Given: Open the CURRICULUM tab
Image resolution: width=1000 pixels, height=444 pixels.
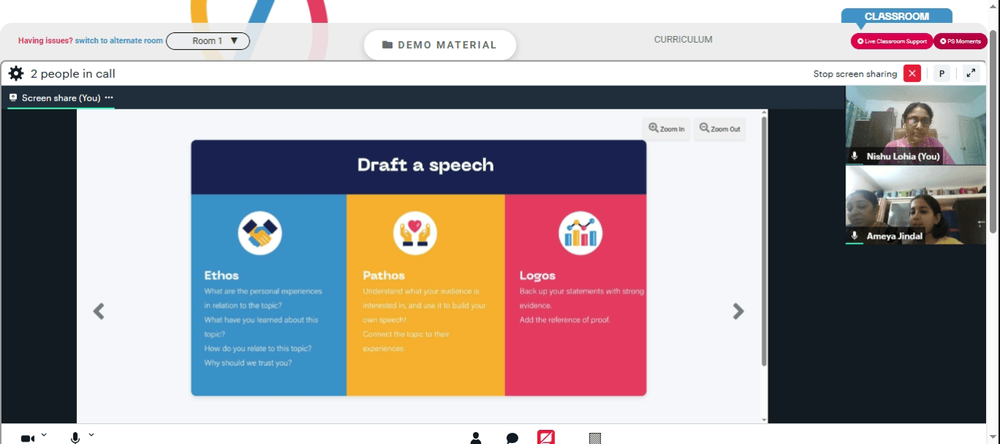Looking at the screenshot, I should tap(683, 40).
